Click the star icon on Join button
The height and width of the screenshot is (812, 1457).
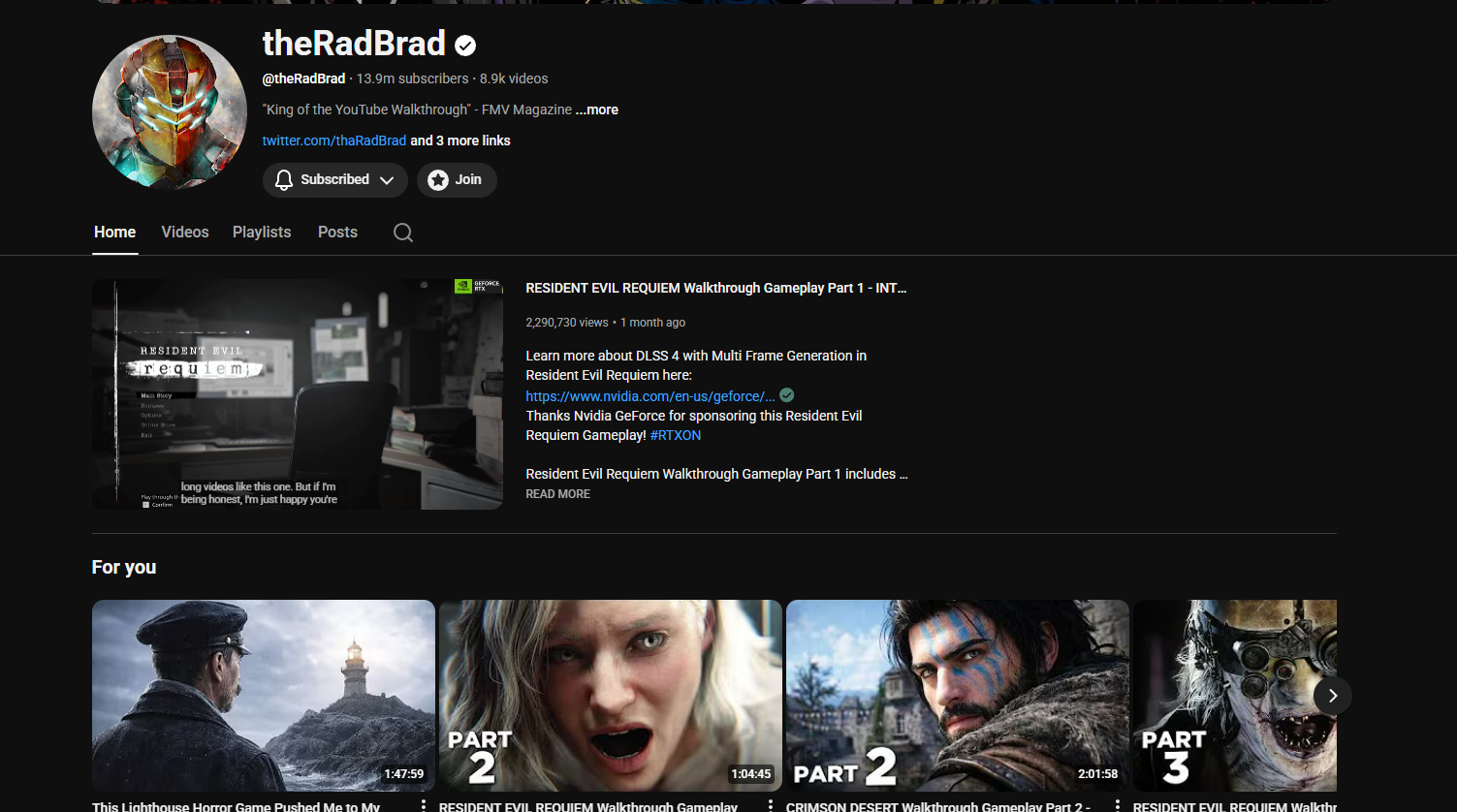(x=438, y=180)
